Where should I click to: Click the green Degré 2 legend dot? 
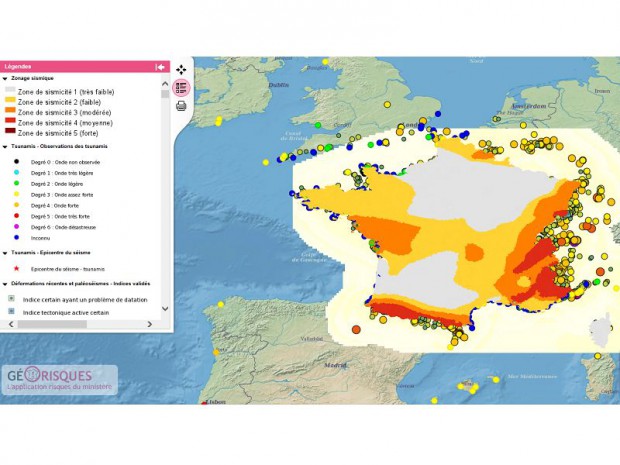click(16, 183)
